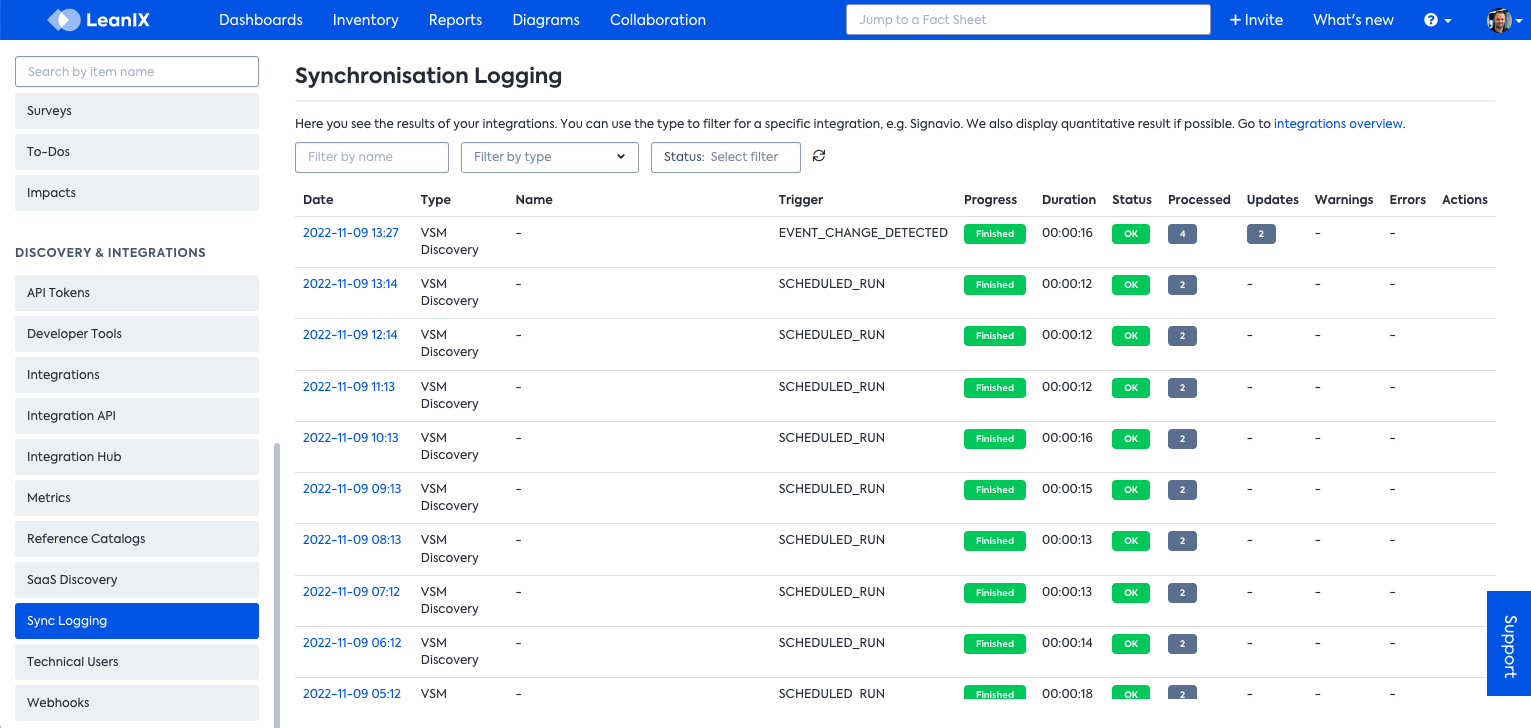
Task: Open the Integrations sidebar item
Action: (x=137, y=375)
